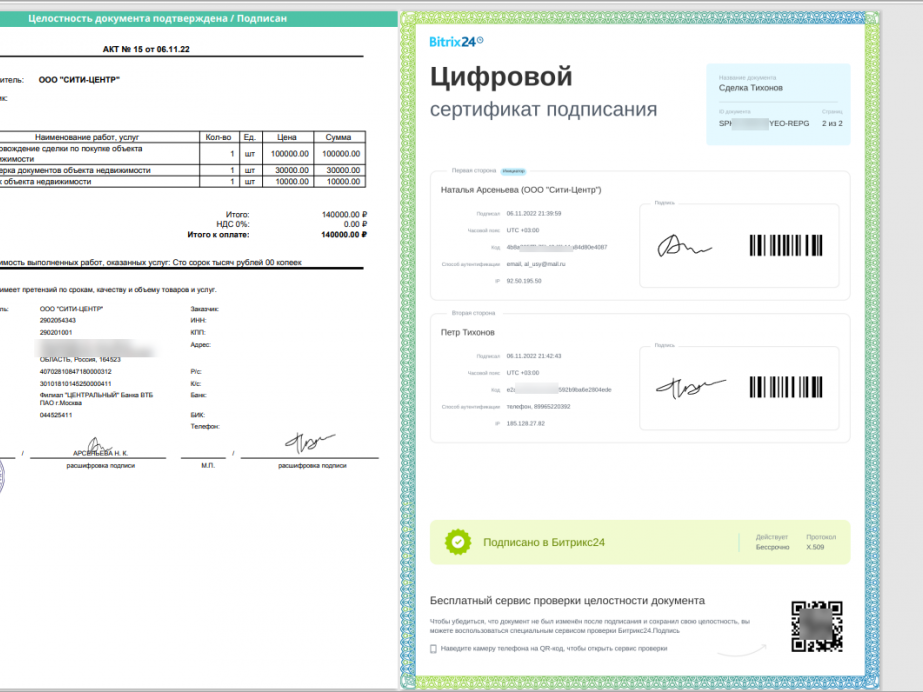923x692 pixels.
Task: Click the title АКТ № 15 от 06.11.22
Action: (x=146, y=49)
